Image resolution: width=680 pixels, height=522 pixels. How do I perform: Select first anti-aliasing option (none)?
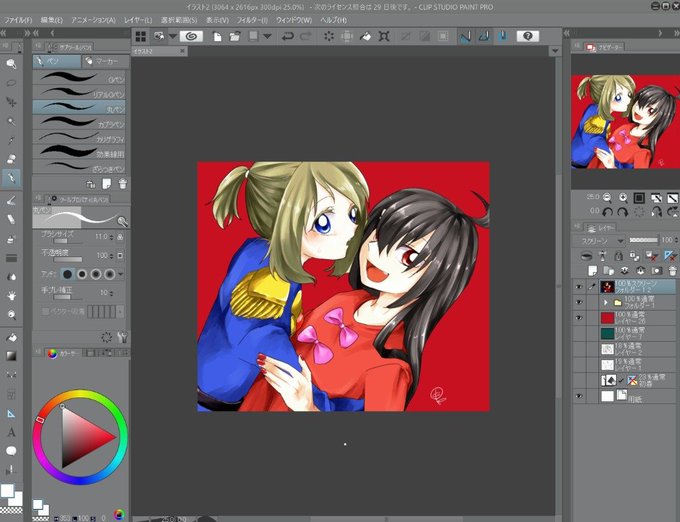click(67, 274)
